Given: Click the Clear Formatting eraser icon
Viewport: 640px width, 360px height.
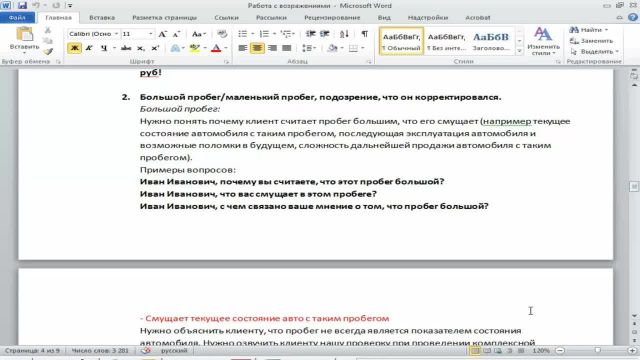Looking at the screenshot, I should click(222, 34).
